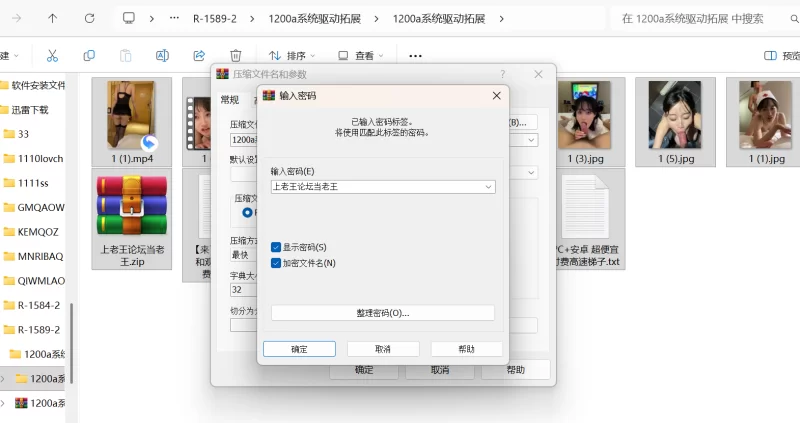The width and height of the screenshot is (800, 423).
Task: Click the WinRAR icon in 输入密码 title bar
Action: [268, 95]
